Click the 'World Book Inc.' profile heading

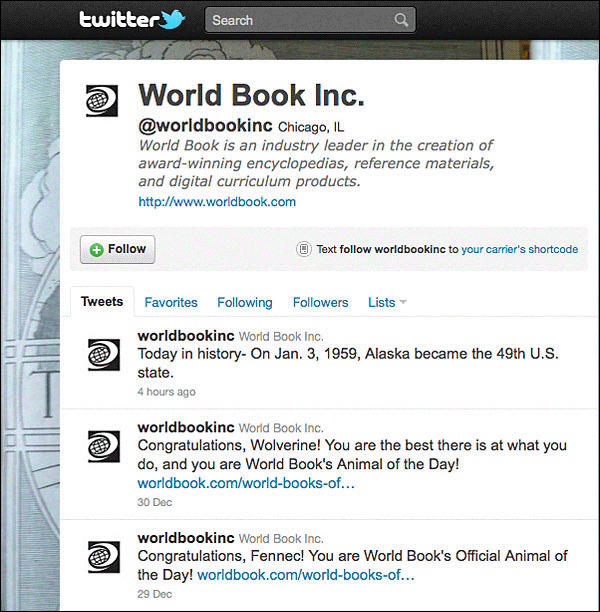(x=251, y=95)
